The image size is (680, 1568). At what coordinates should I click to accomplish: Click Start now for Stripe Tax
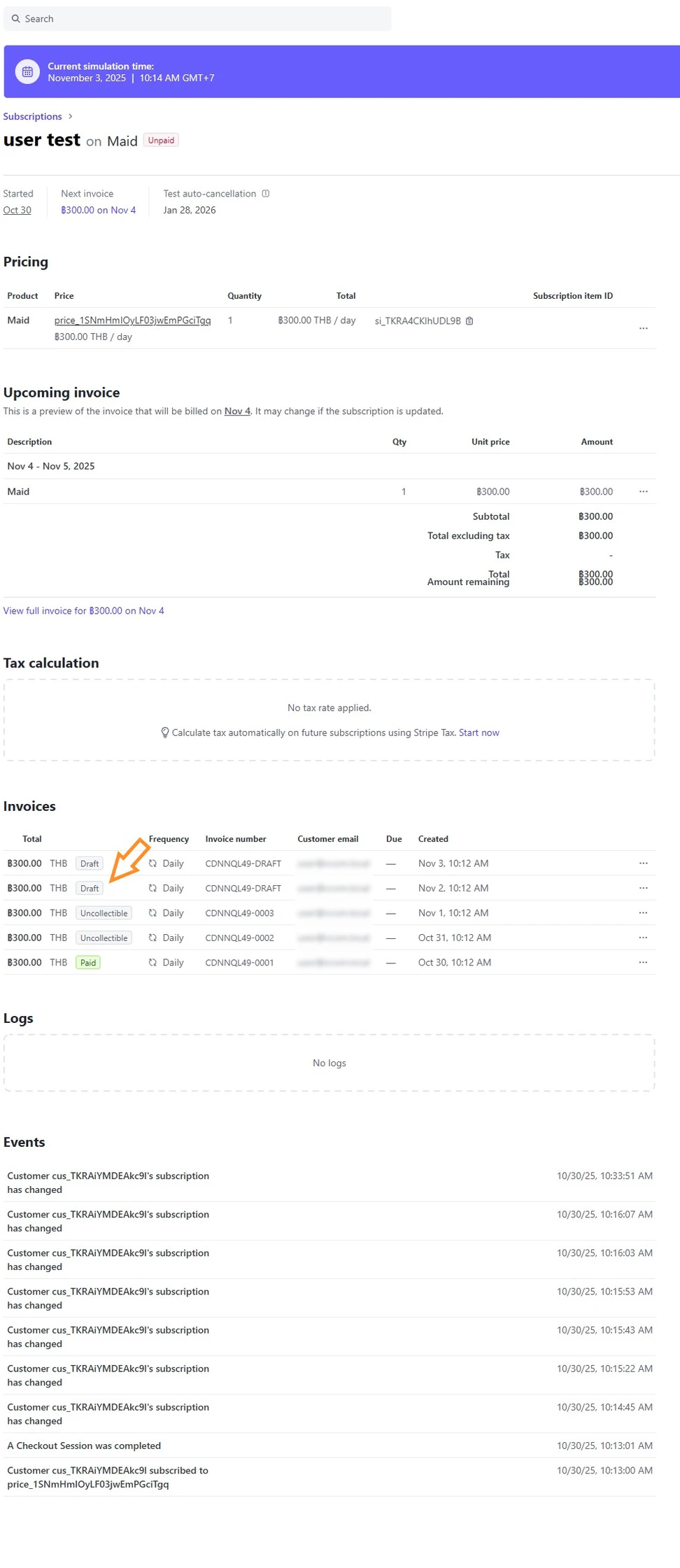479,733
